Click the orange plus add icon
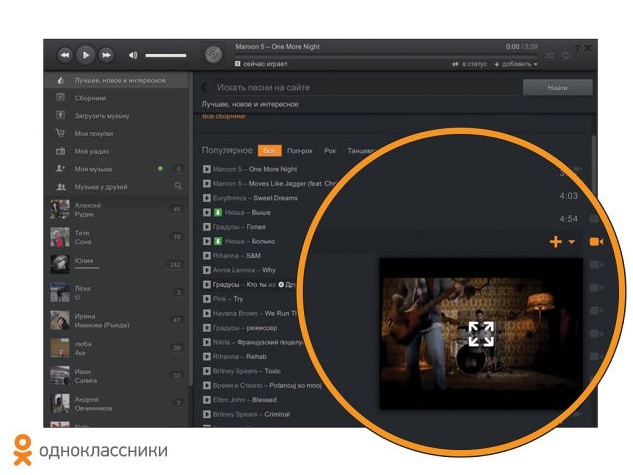The image size is (633, 475). tap(556, 242)
